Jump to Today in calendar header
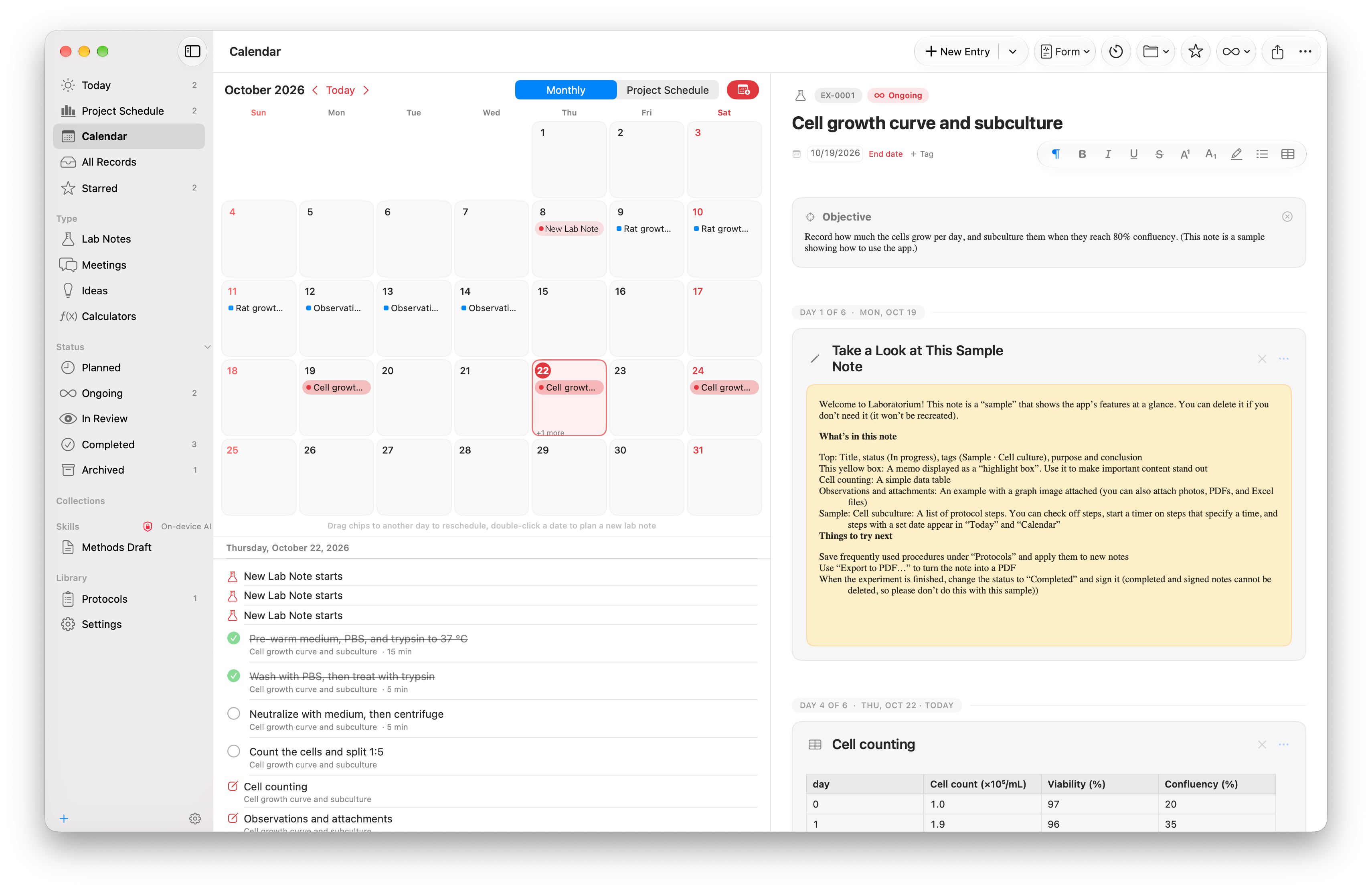1372x891 pixels. [x=340, y=90]
